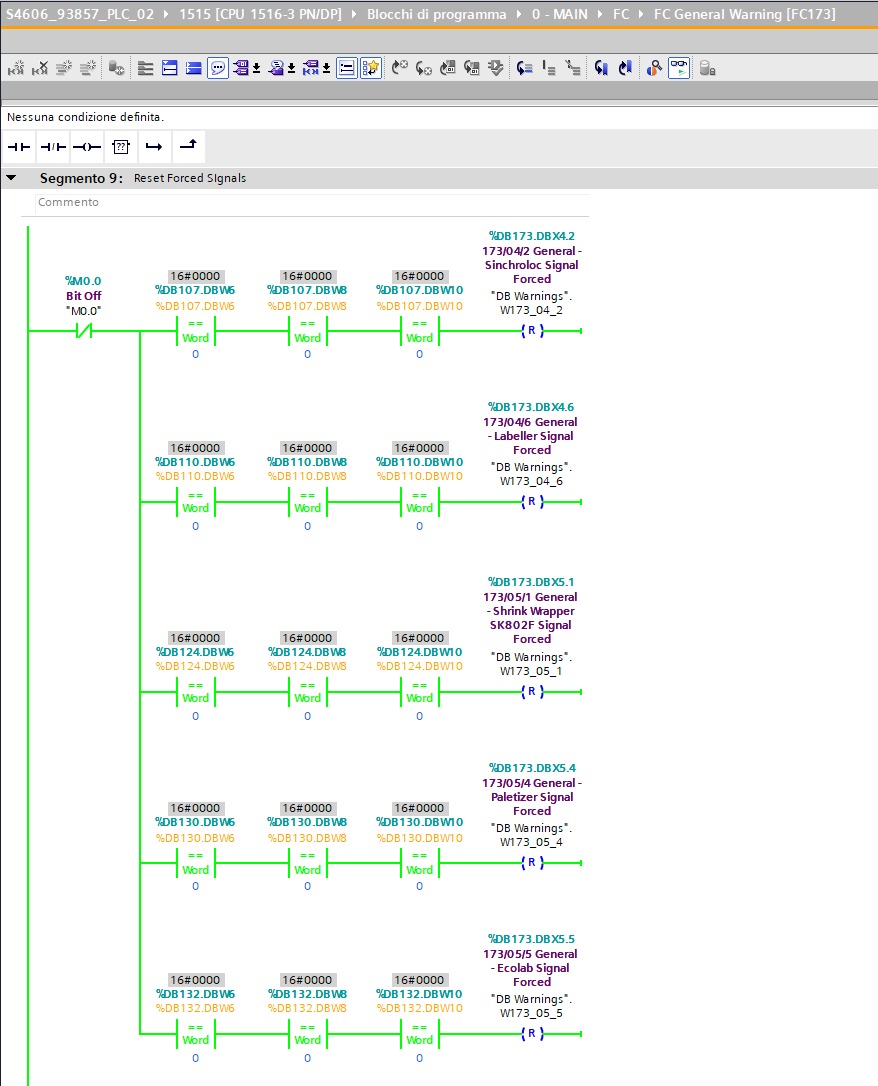This screenshot has width=878, height=1086.
Task: Click the call environment magnifier icon
Action: point(654,68)
